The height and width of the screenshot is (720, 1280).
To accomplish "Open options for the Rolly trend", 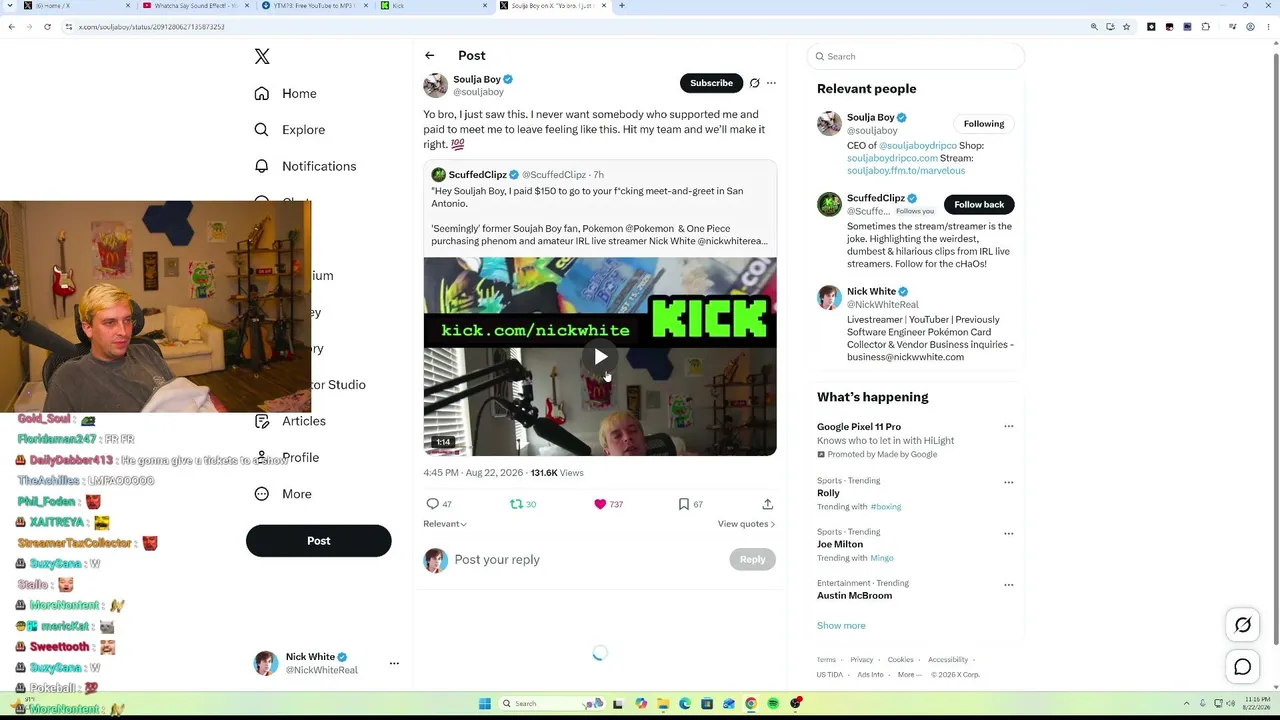I will [x=1008, y=482].
